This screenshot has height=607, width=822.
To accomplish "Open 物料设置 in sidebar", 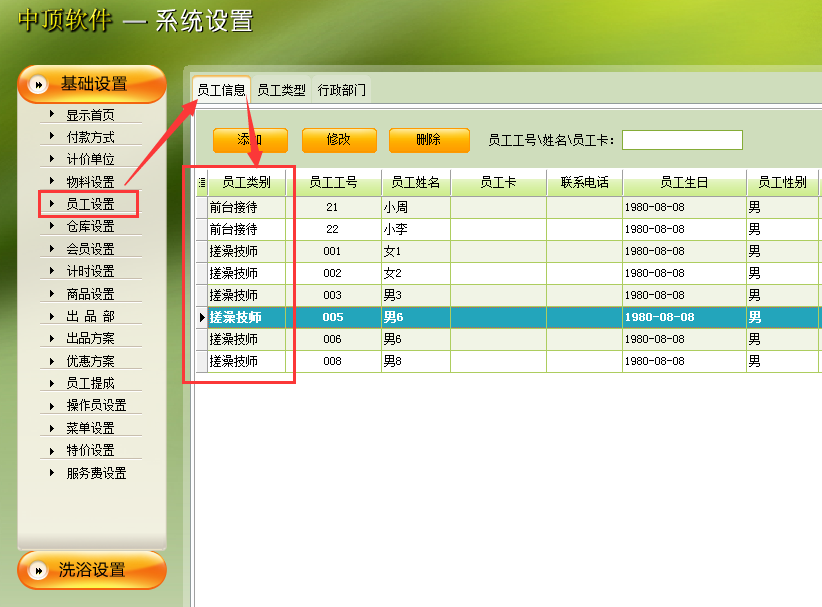I will tap(90, 182).
